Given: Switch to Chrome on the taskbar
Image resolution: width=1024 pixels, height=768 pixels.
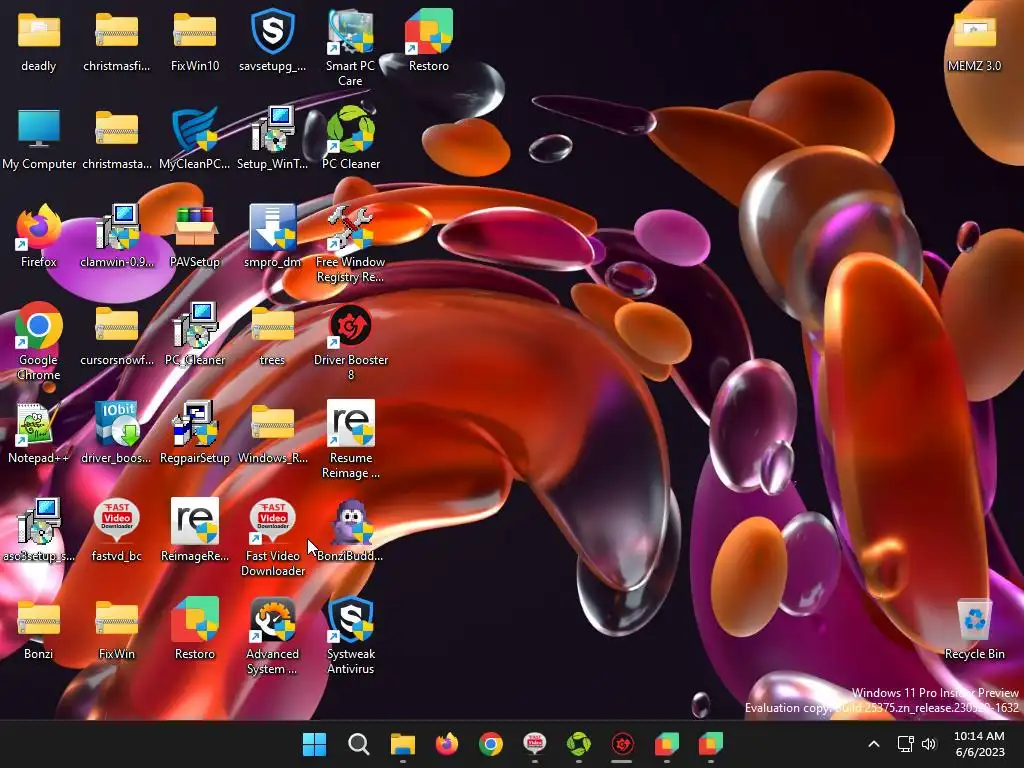Looking at the screenshot, I should pos(490,743).
